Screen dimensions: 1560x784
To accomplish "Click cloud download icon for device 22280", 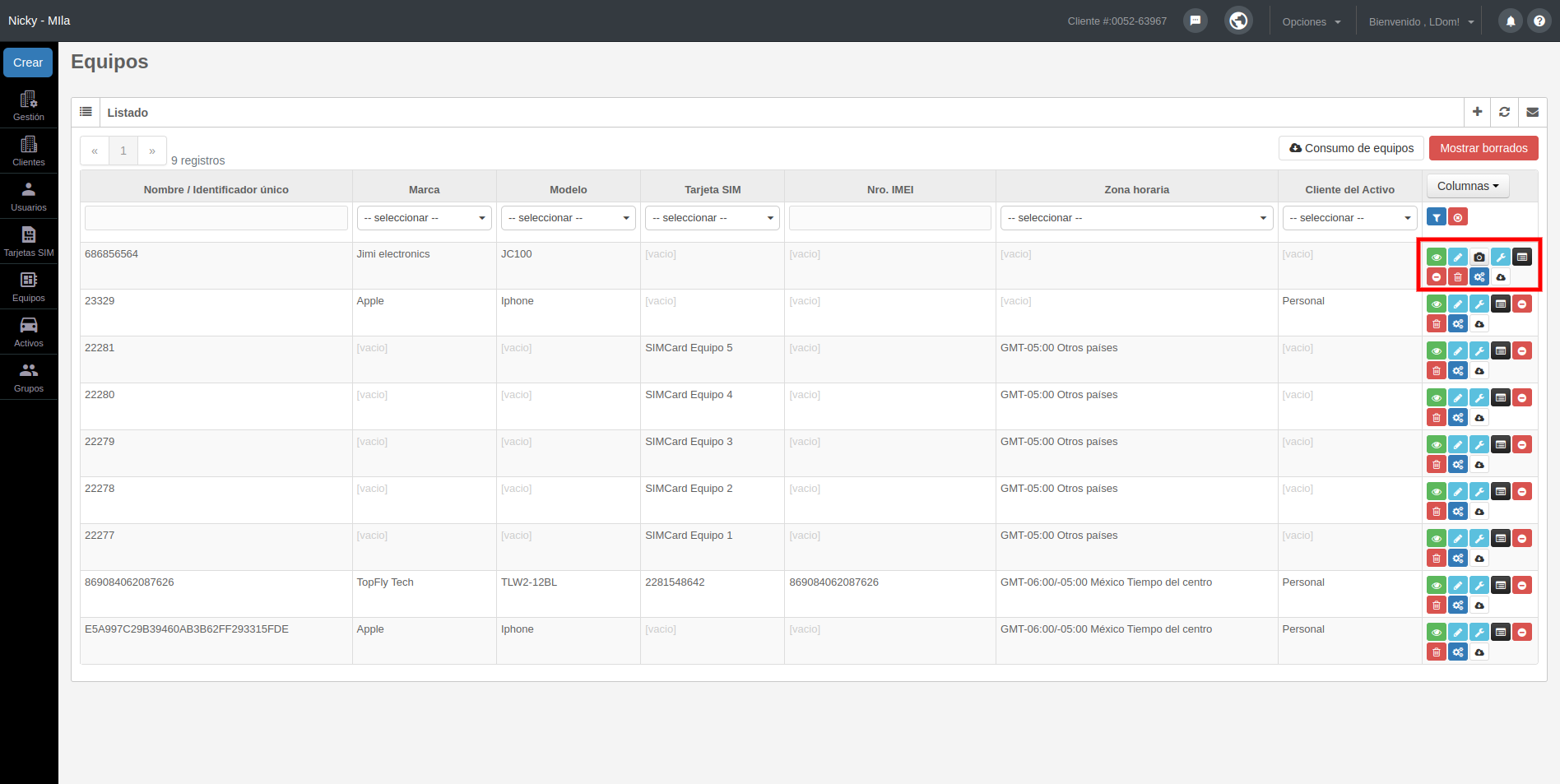I will coord(1479,417).
